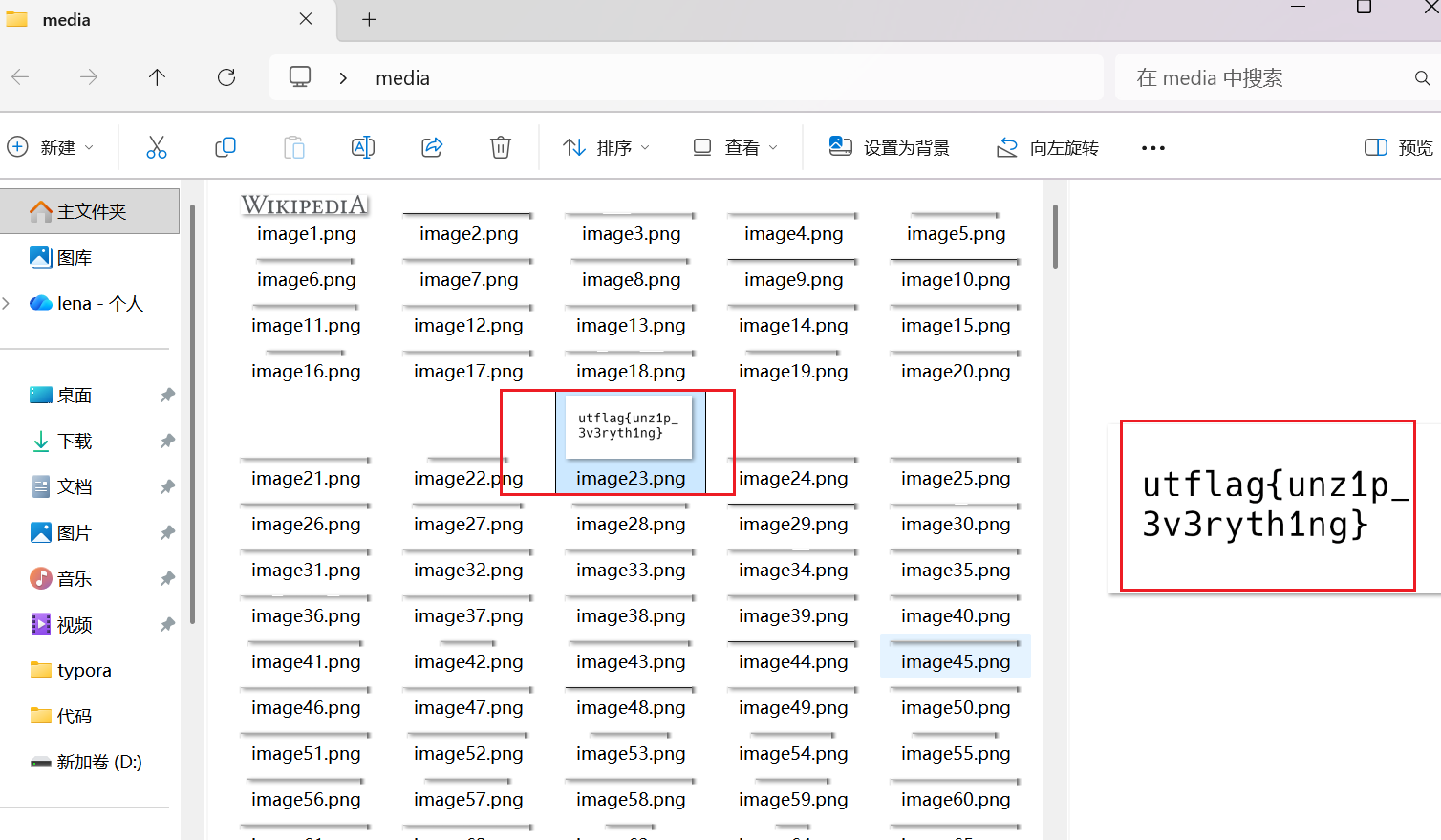This screenshot has height=840, width=1441.
Task: Navigate up to the parent folder
Action: 157,77
